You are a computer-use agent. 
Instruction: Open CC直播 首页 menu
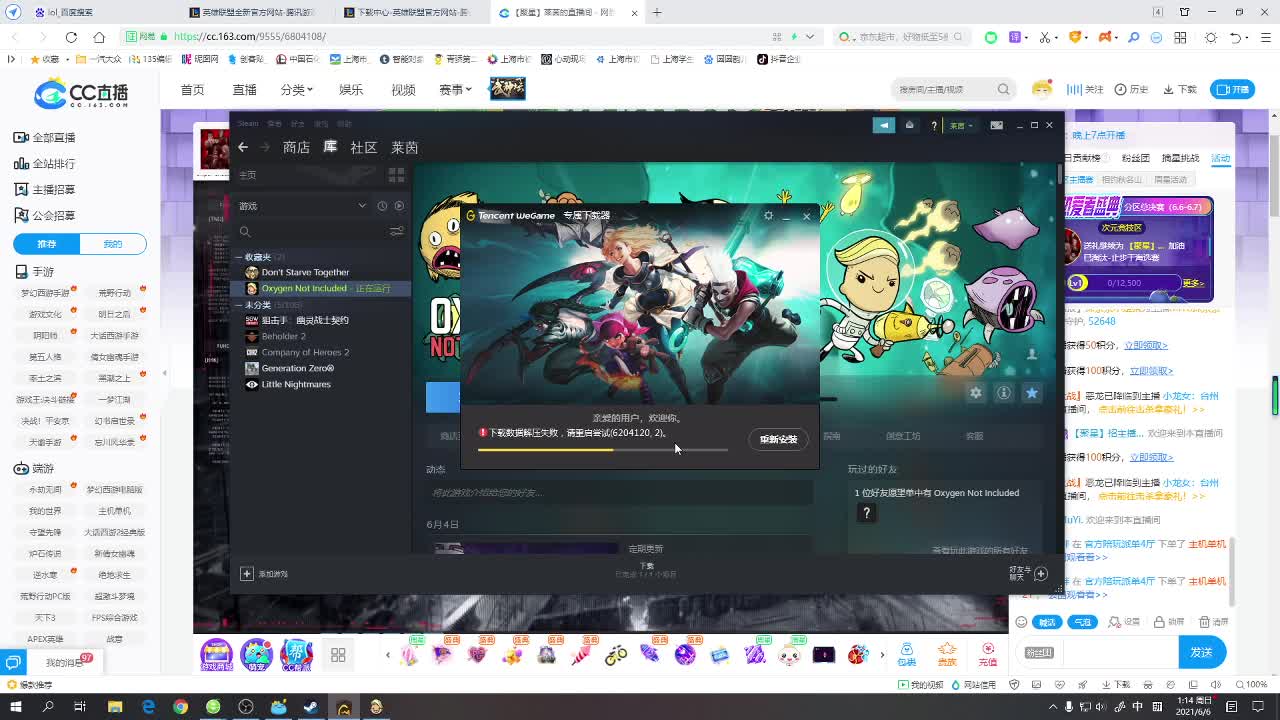[192, 89]
